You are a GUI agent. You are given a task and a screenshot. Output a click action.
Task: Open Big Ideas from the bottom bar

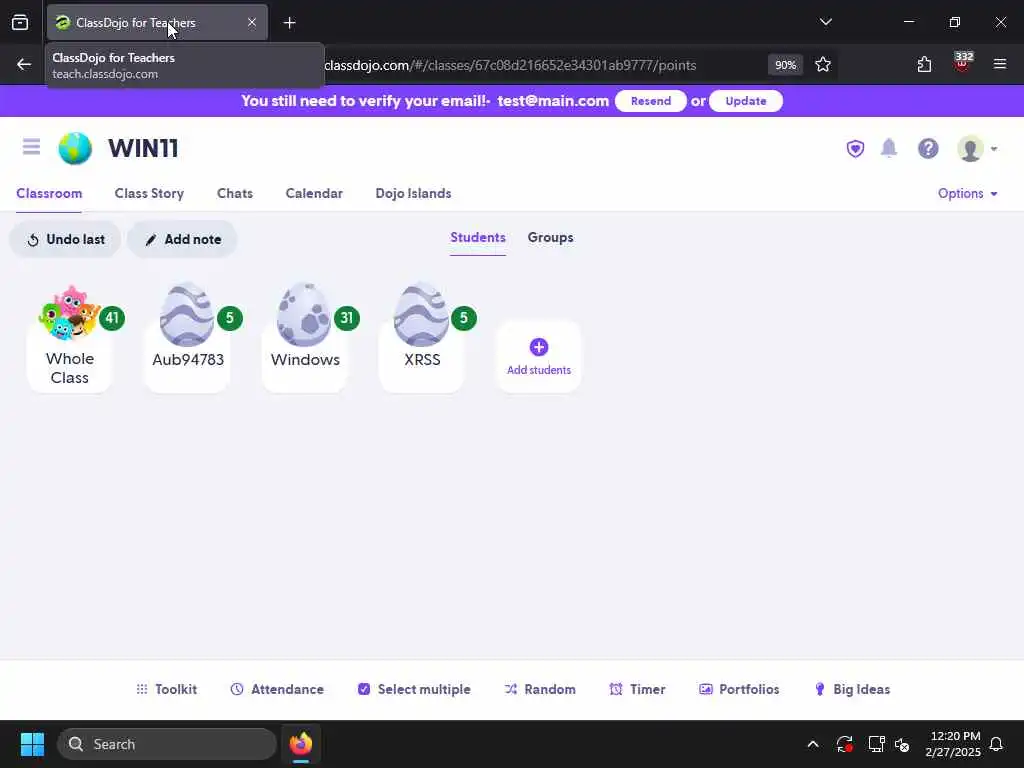852,689
